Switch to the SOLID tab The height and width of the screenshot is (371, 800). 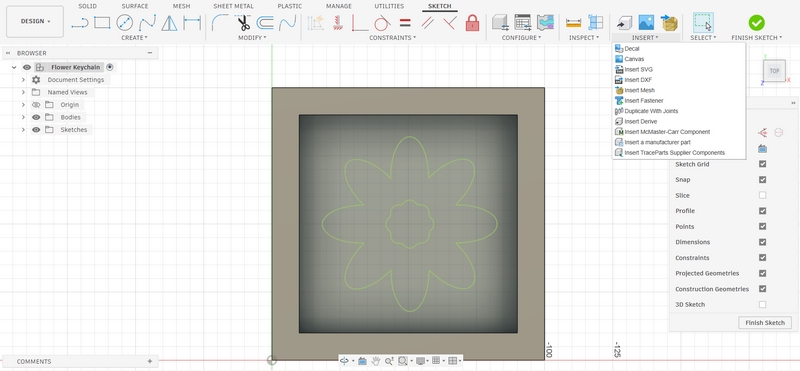[88, 6]
